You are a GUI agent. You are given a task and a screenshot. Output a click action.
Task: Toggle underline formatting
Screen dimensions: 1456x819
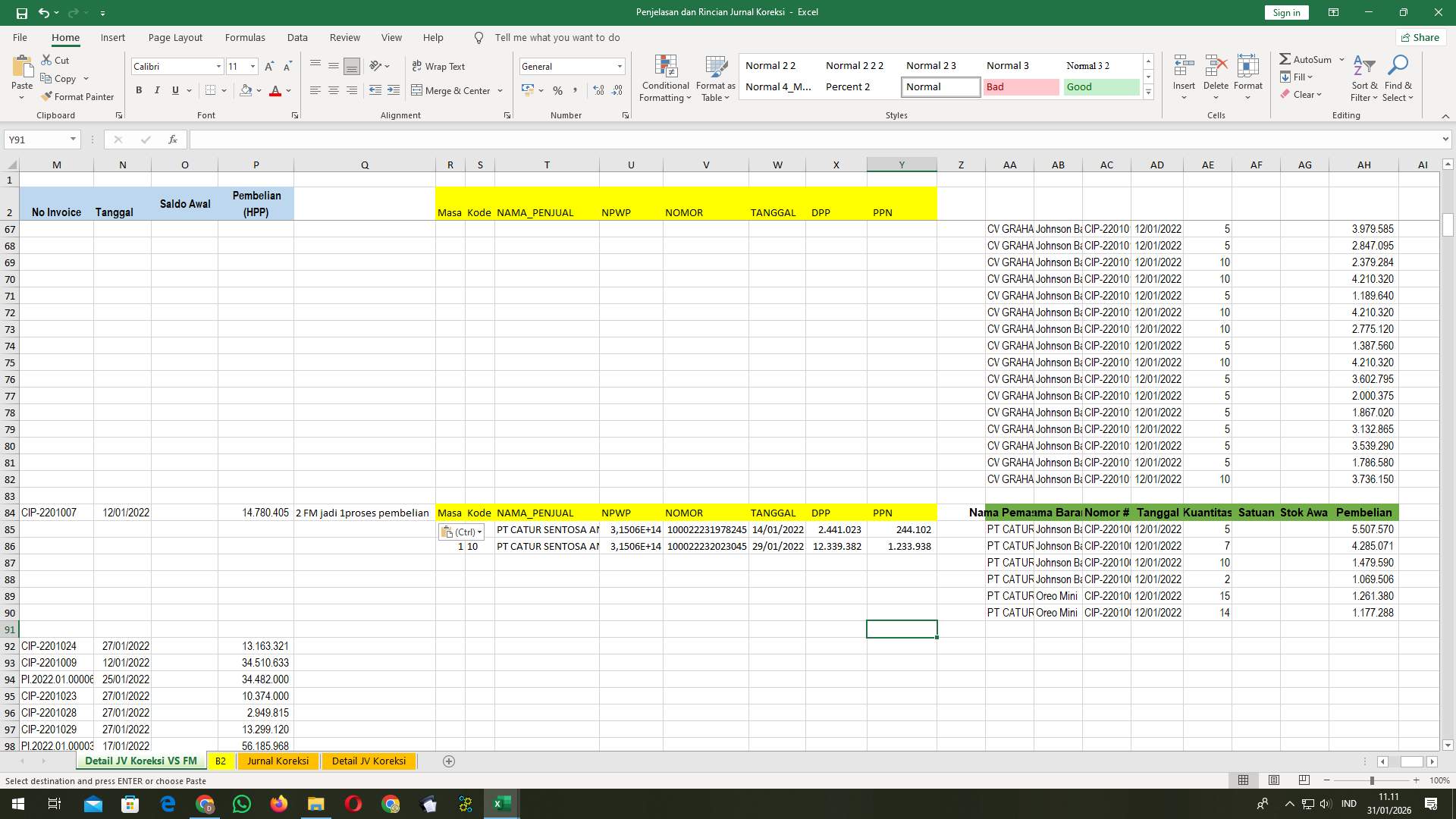point(174,90)
